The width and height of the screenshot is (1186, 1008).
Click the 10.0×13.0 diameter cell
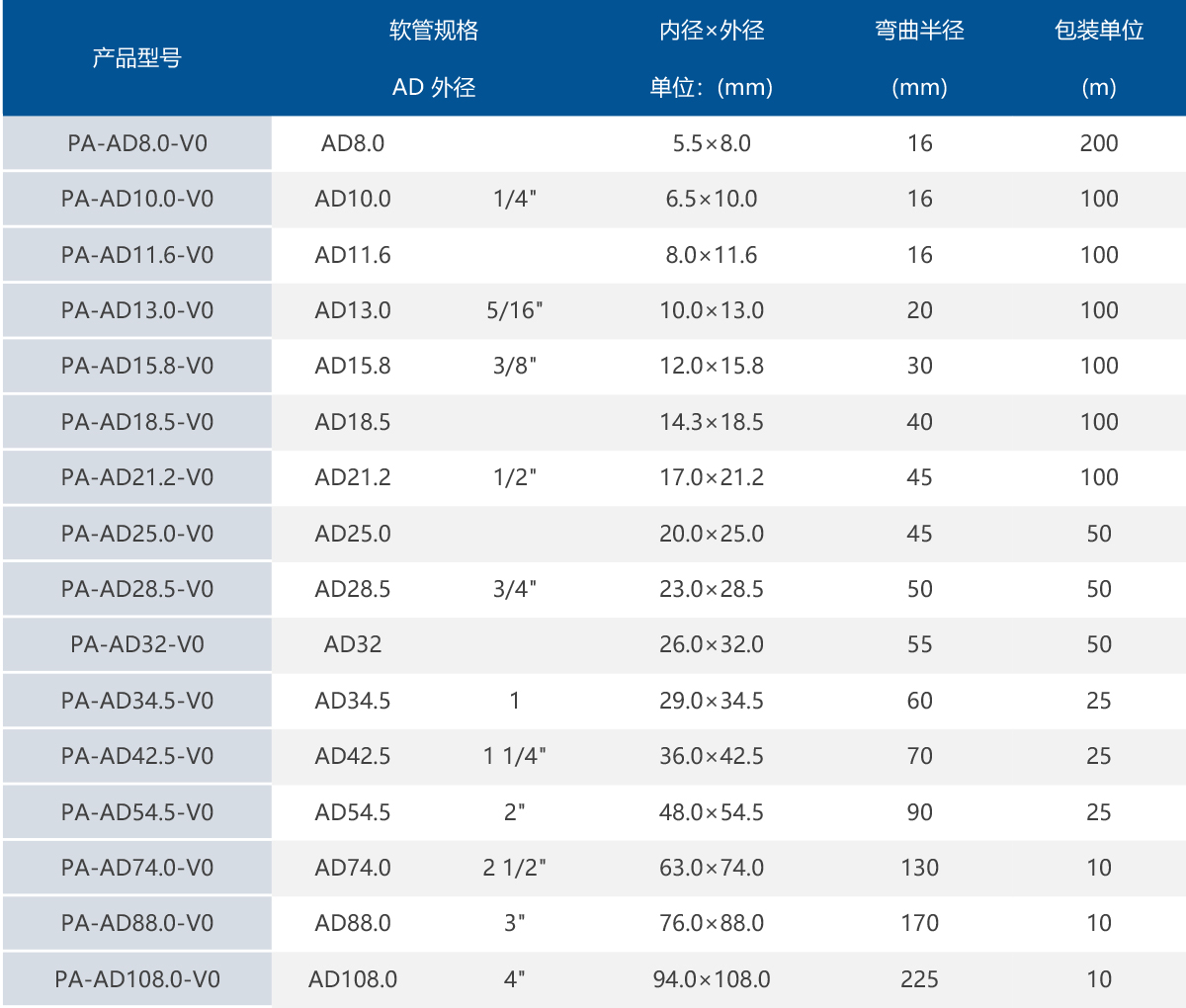click(712, 310)
